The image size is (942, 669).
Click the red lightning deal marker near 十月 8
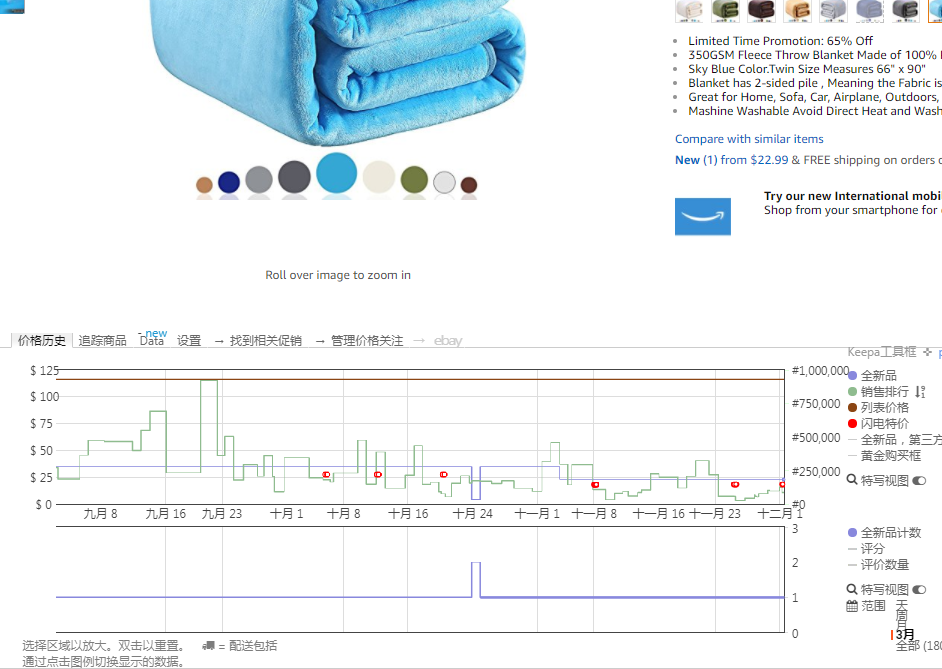[326, 474]
